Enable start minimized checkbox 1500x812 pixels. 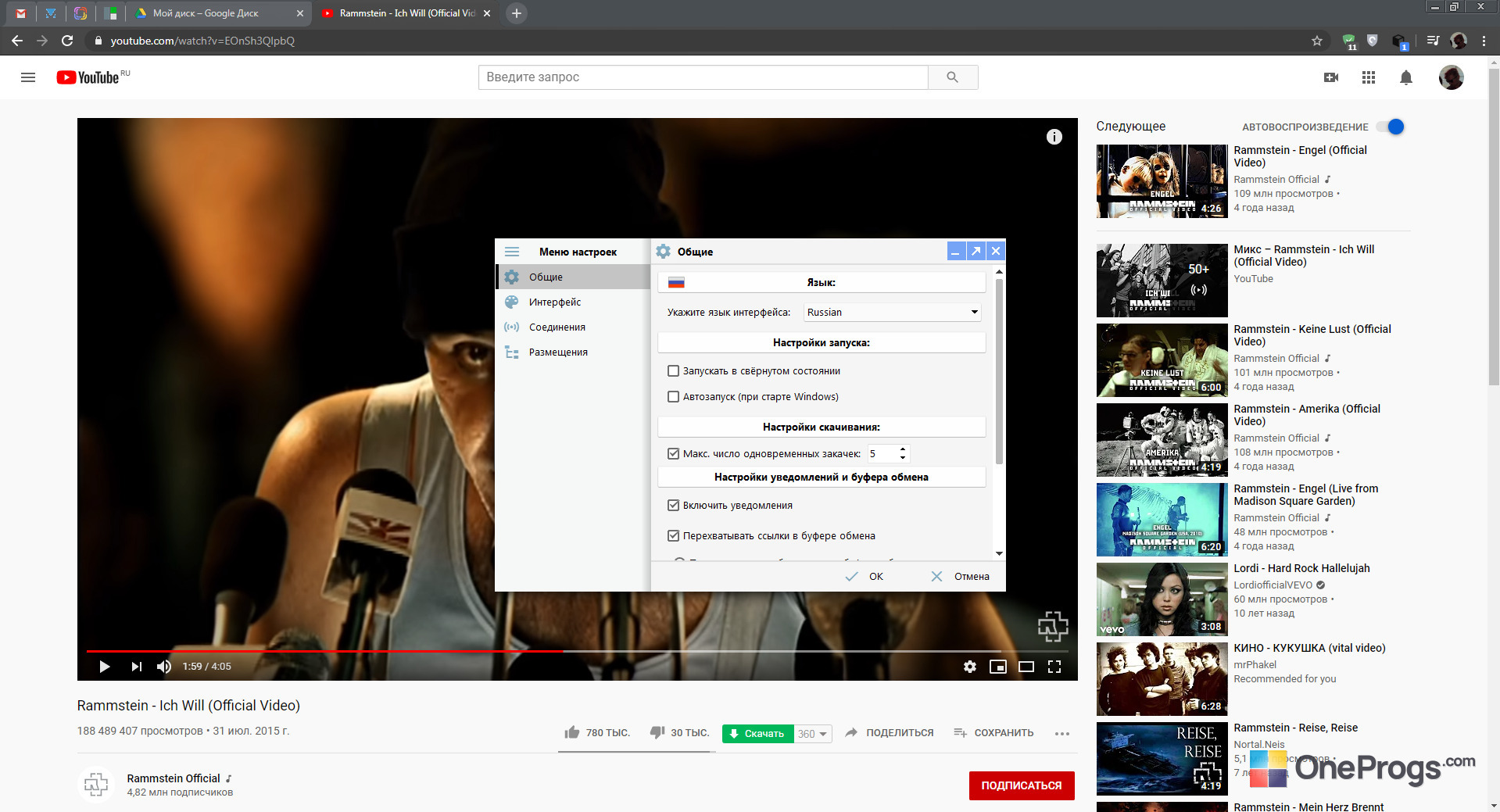pos(673,371)
